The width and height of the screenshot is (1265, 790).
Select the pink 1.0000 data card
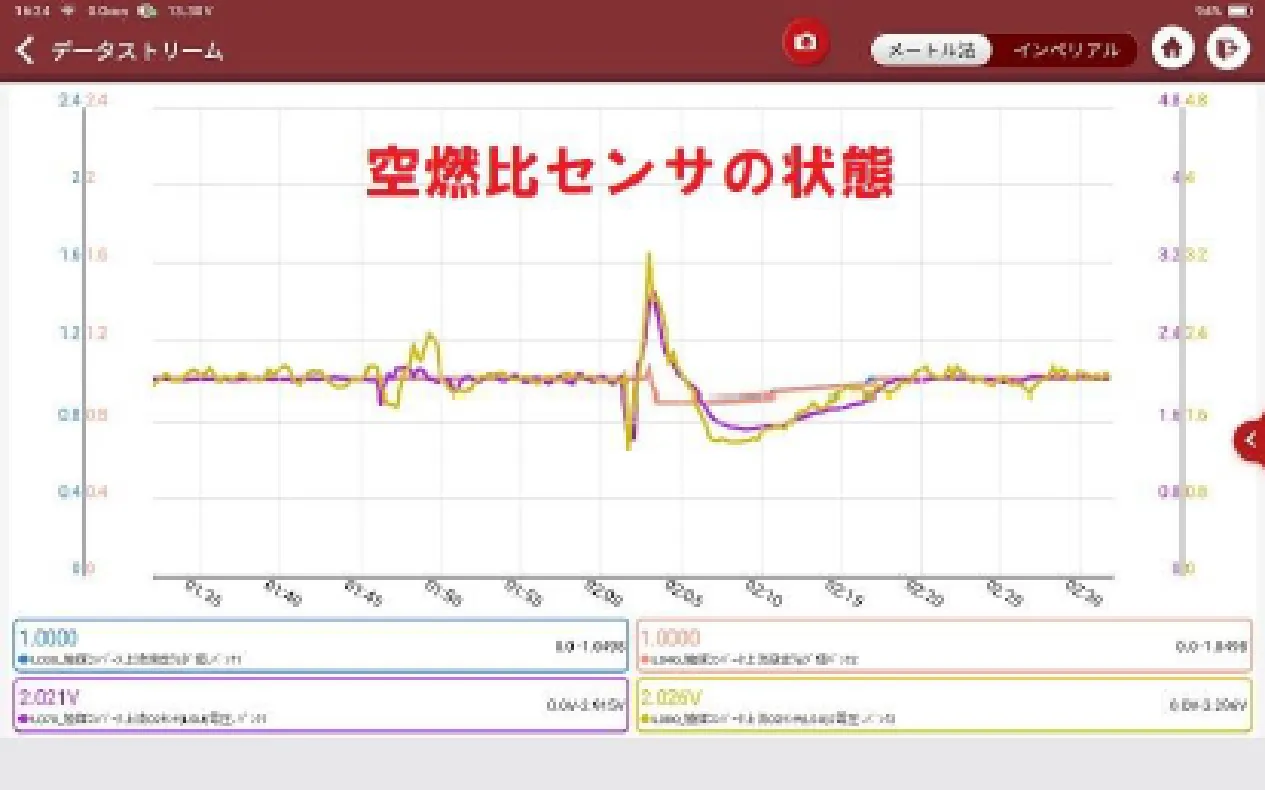click(x=943, y=645)
